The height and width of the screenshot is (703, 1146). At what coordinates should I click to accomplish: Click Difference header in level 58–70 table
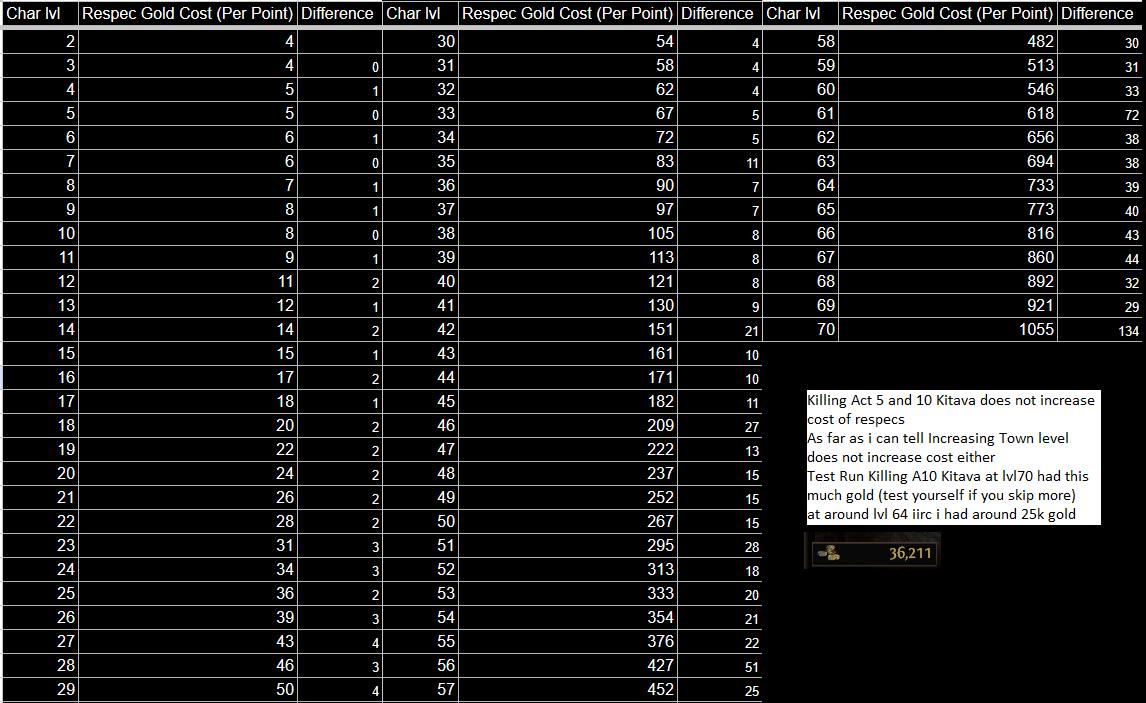[1101, 13]
